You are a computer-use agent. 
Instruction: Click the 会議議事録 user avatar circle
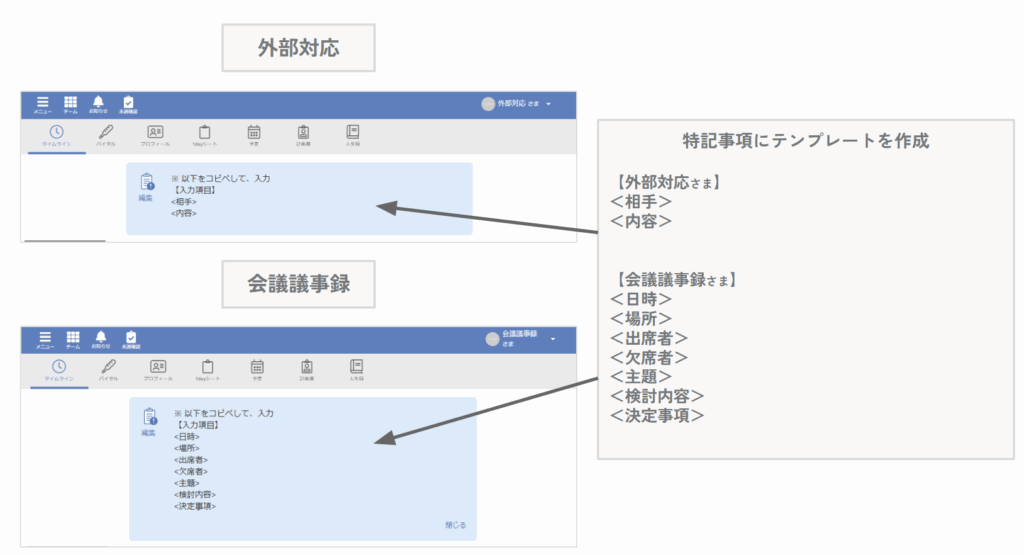pyautogui.click(x=492, y=339)
